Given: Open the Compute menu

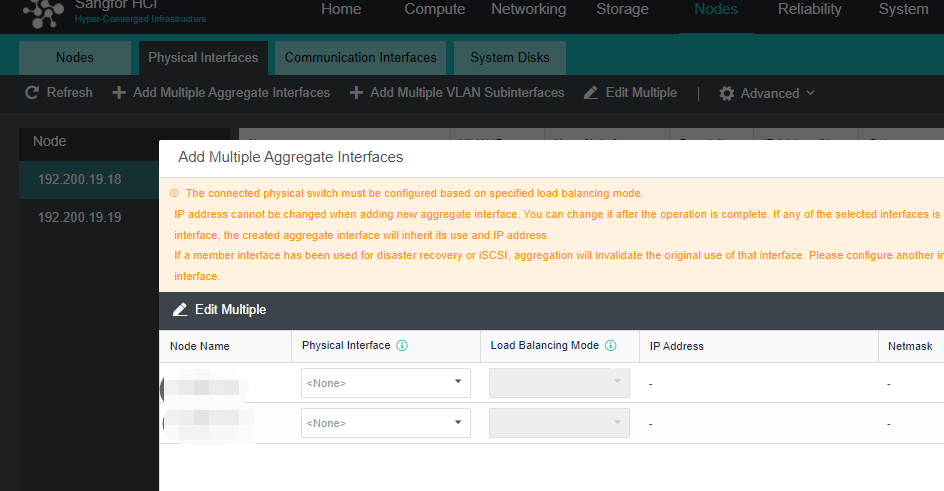Looking at the screenshot, I should tap(434, 10).
